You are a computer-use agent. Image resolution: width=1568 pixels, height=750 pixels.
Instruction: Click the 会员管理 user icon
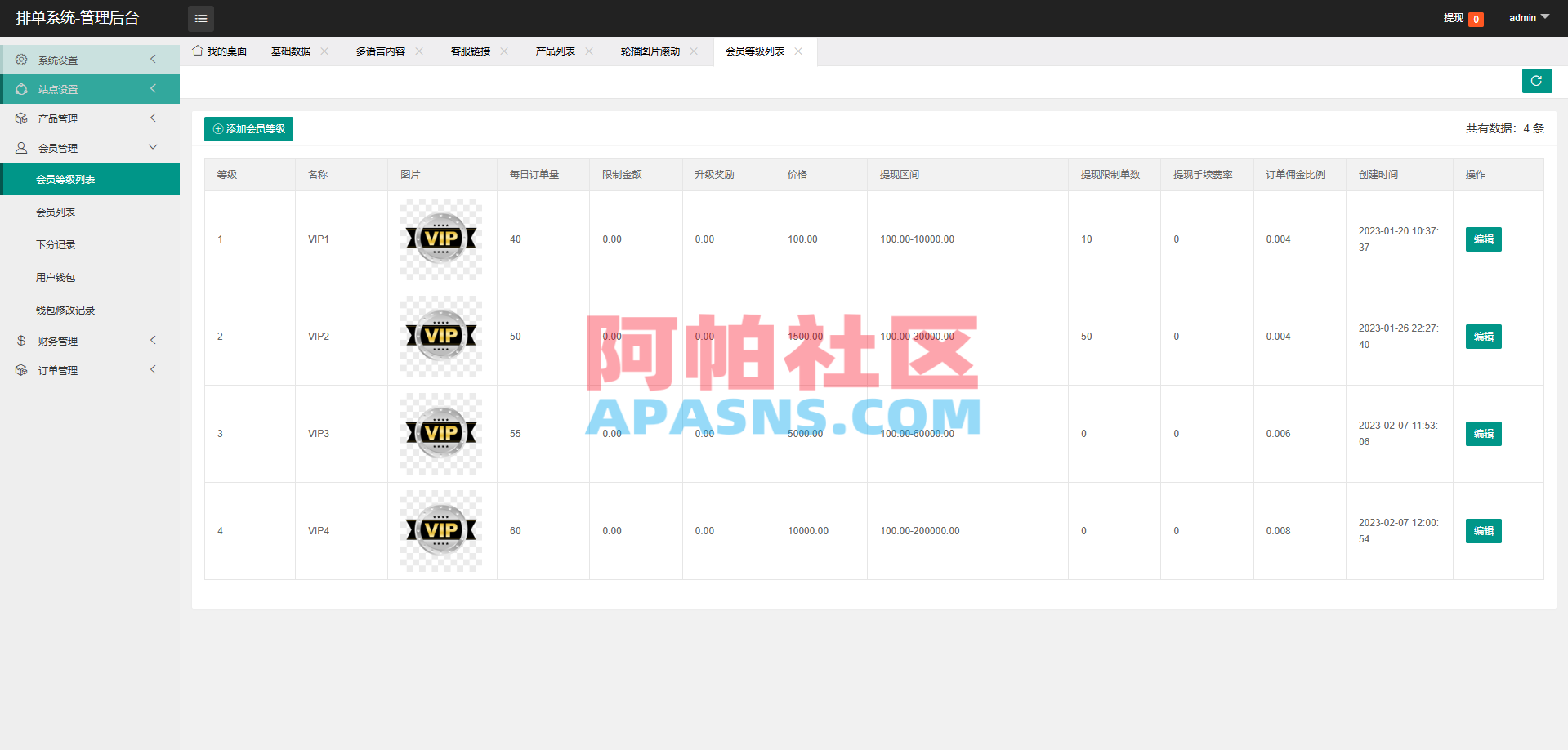tap(21, 147)
